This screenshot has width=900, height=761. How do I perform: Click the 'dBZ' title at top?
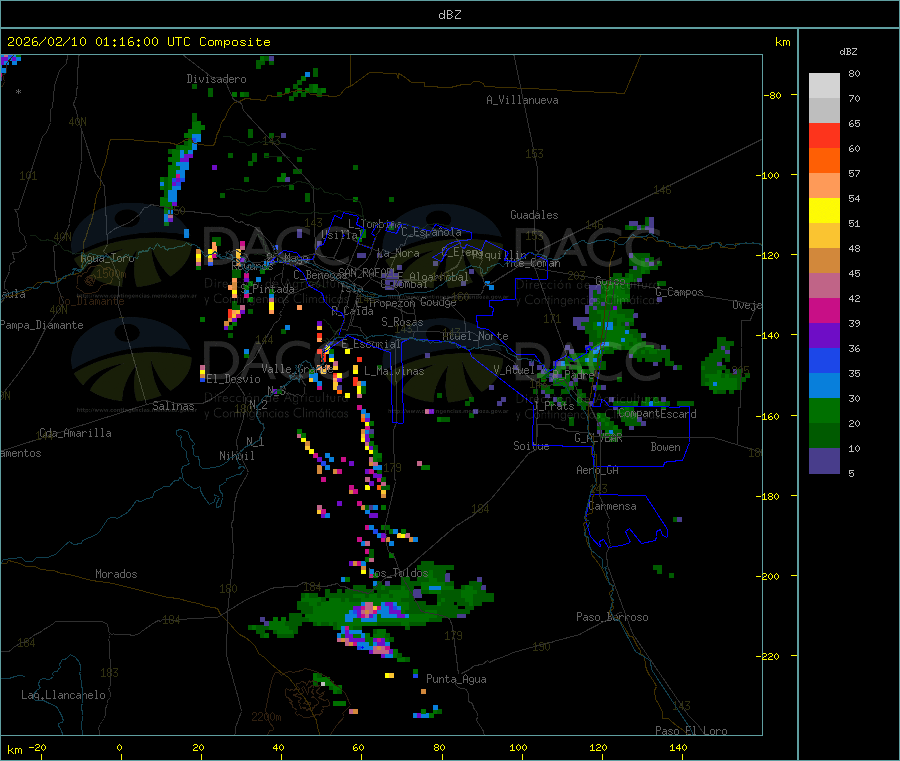pos(449,15)
